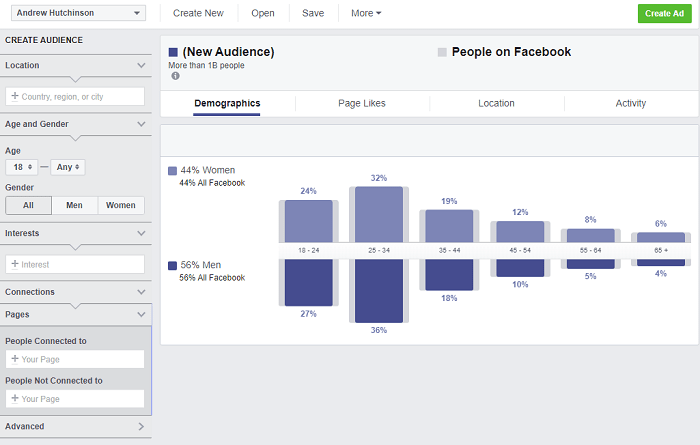Screen dimensions: 700x445
Task: Click the 10% men bar for 45-54
Action: (x=520, y=268)
